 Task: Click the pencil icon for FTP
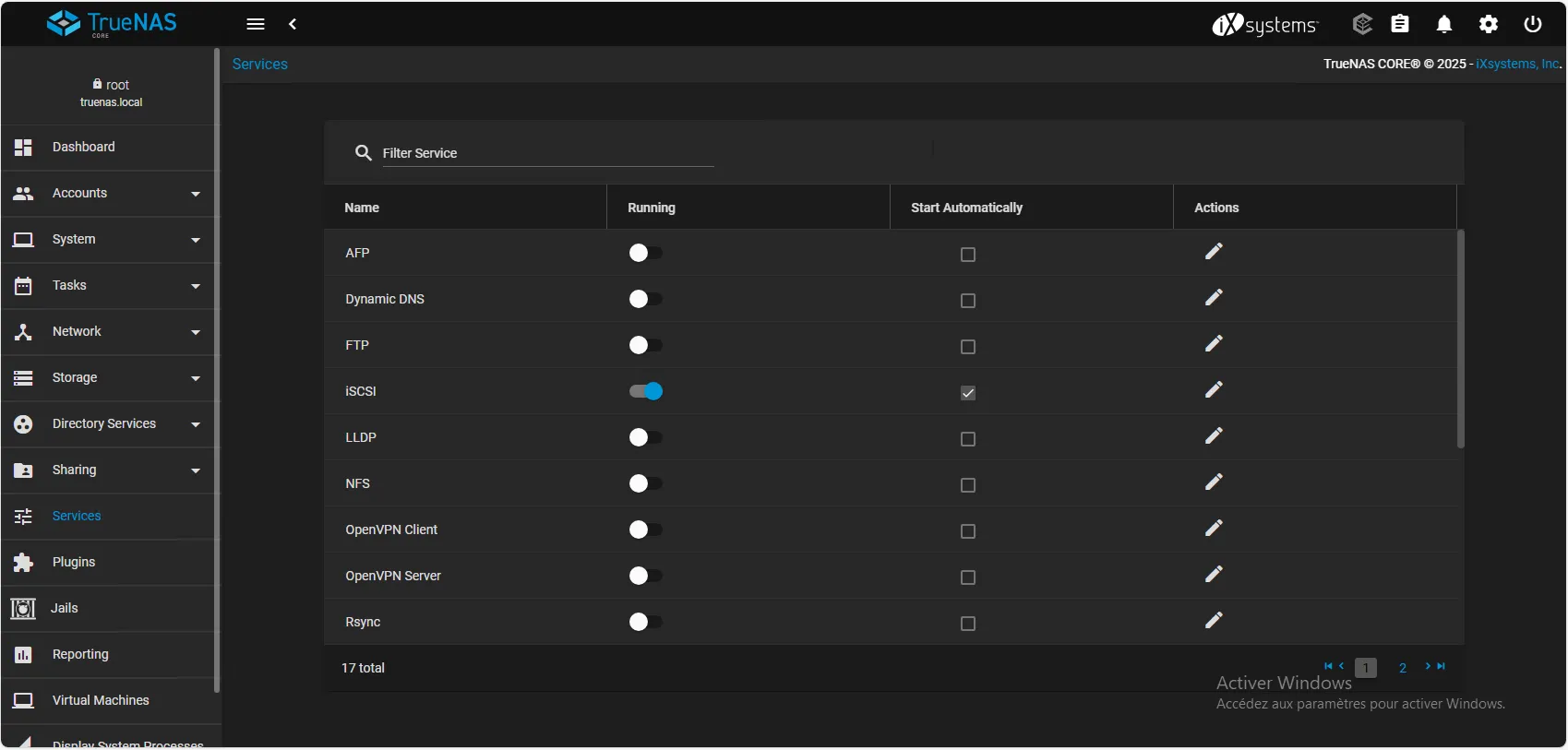[1214, 344]
